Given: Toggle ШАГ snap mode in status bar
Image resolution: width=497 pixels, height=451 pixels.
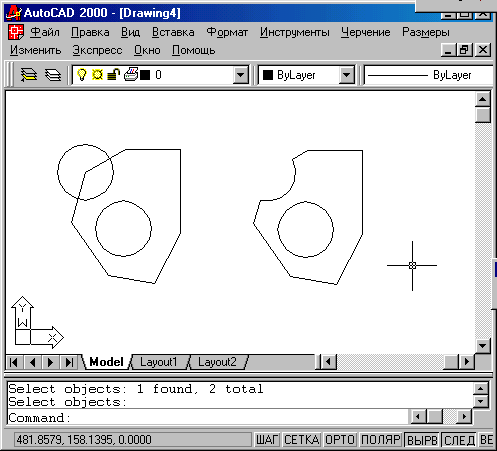Looking at the screenshot, I should [x=267, y=440].
